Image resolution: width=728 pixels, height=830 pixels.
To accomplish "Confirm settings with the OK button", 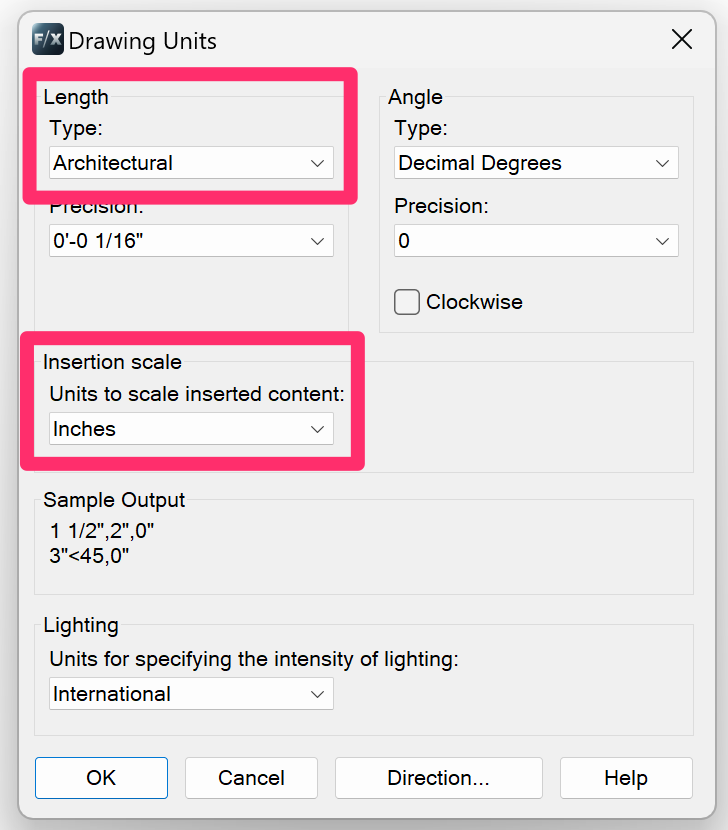I will (x=101, y=778).
